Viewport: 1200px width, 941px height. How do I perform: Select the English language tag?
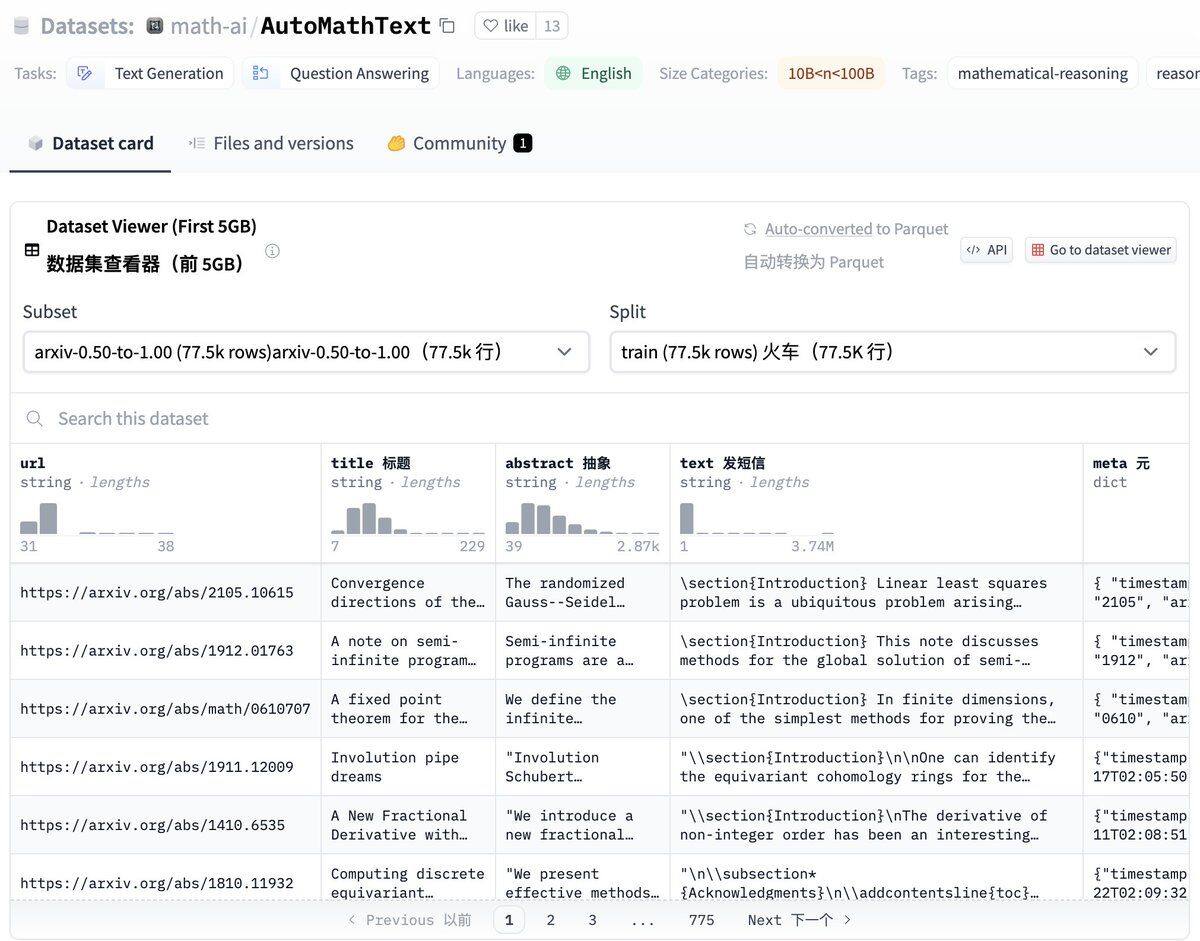click(x=594, y=73)
